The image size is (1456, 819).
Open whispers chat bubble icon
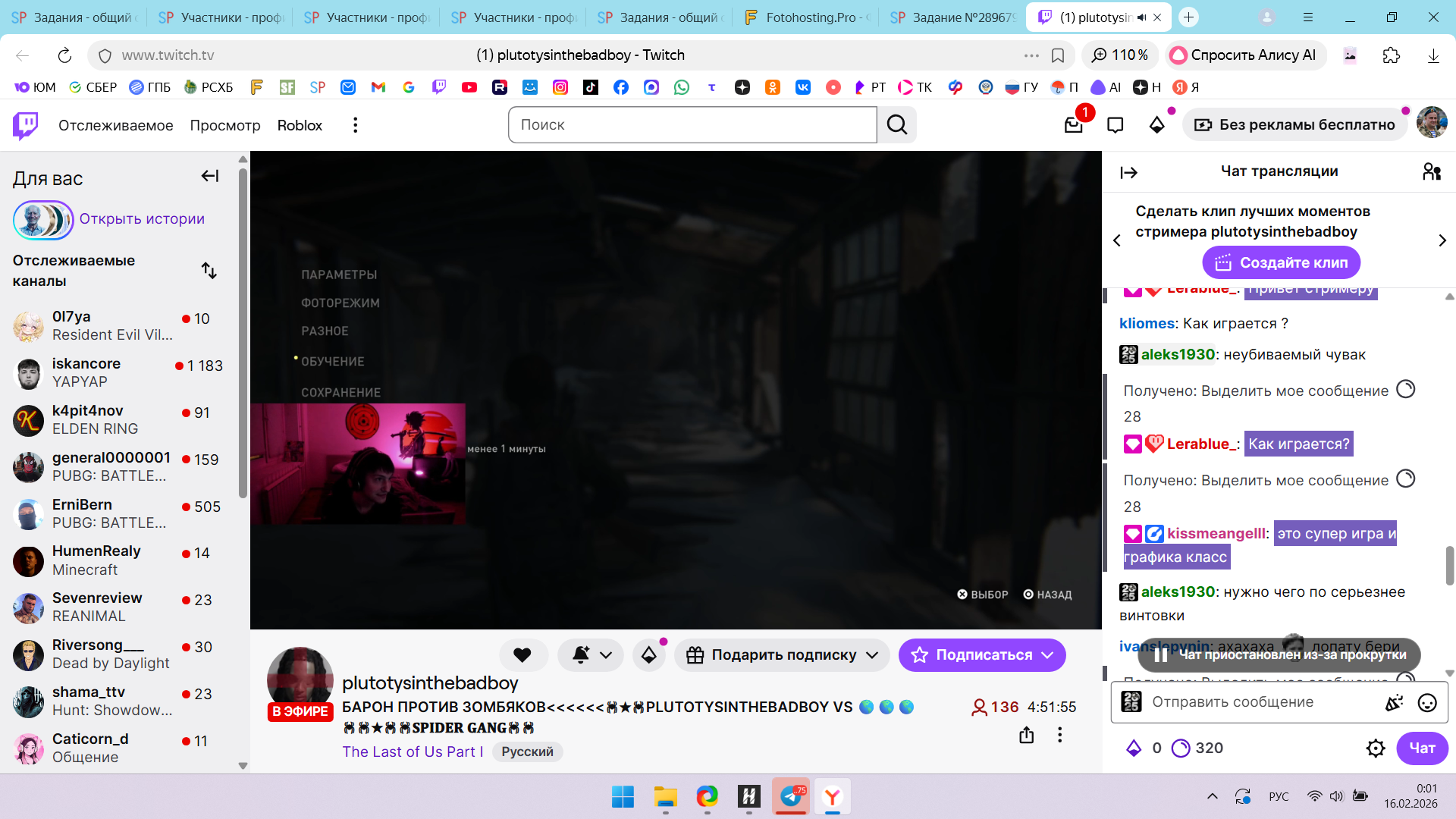point(1115,125)
